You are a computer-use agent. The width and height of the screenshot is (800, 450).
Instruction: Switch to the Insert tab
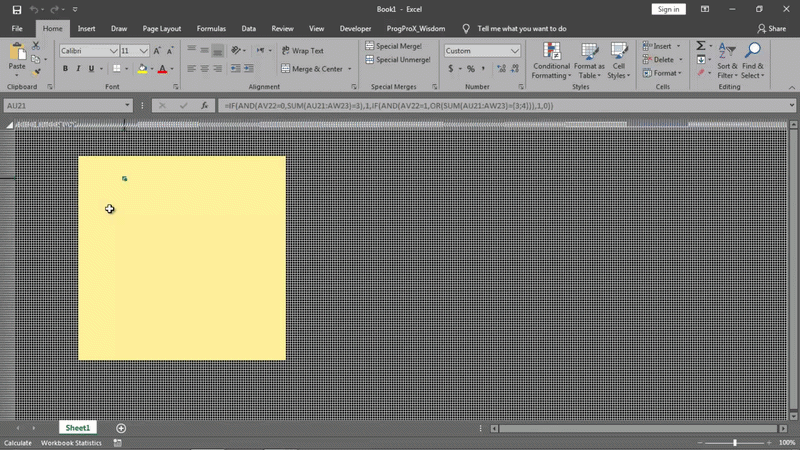(x=86, y=29)
